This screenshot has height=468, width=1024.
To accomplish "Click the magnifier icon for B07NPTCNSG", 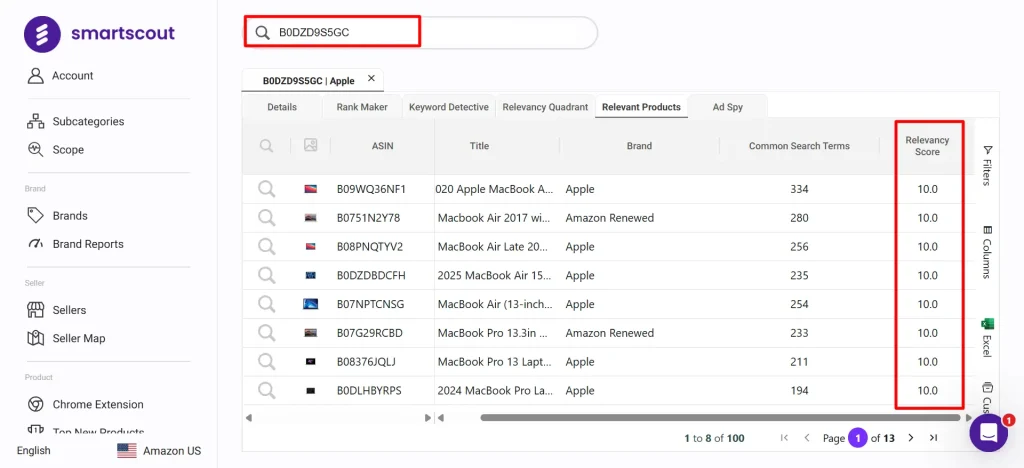I will (x=266, y=304).
